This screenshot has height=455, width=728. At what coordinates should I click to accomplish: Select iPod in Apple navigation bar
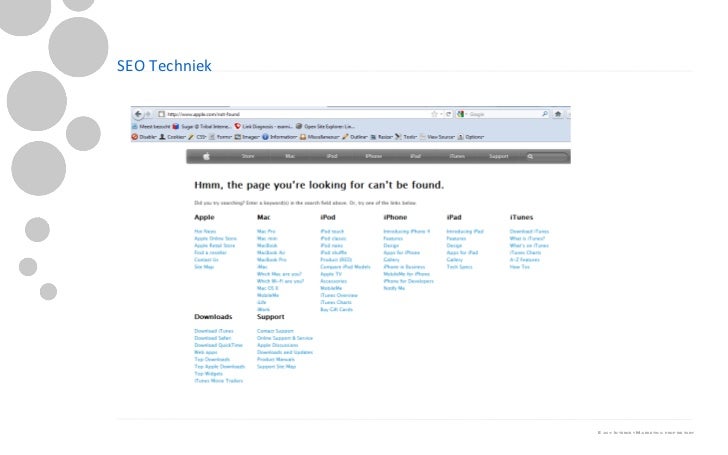click(x=332, y=156)
